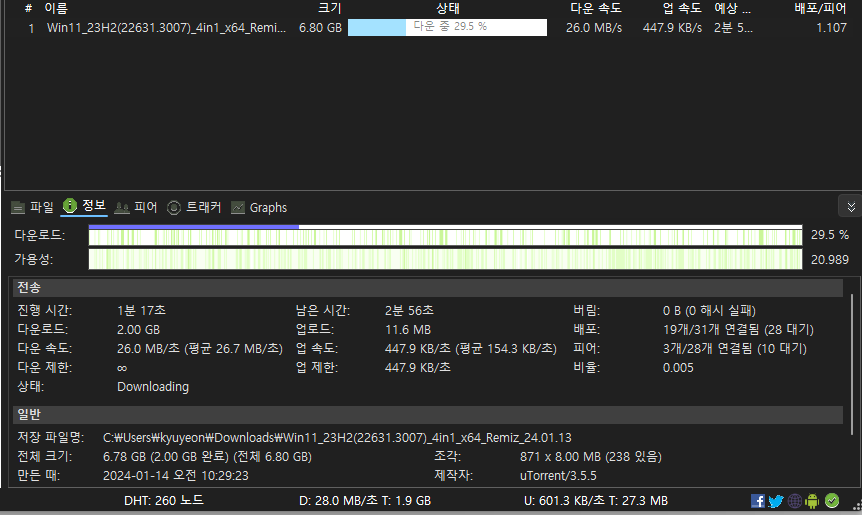The width and height of the screenshot is (862, 515).
Task: Click the U: 601.3 KB/초 upload status
Action: (x=596, y=501)
